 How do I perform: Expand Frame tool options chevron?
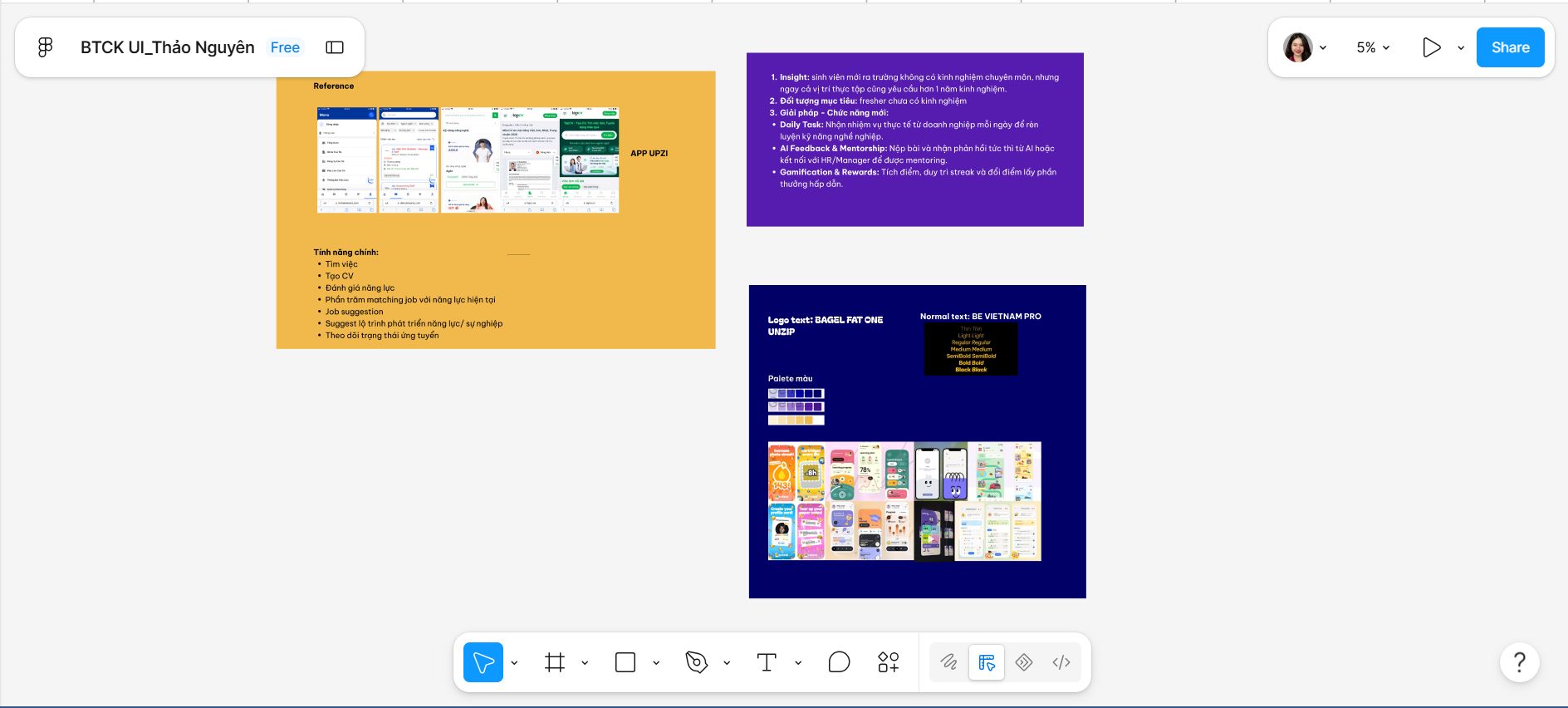tap(585, 662)
